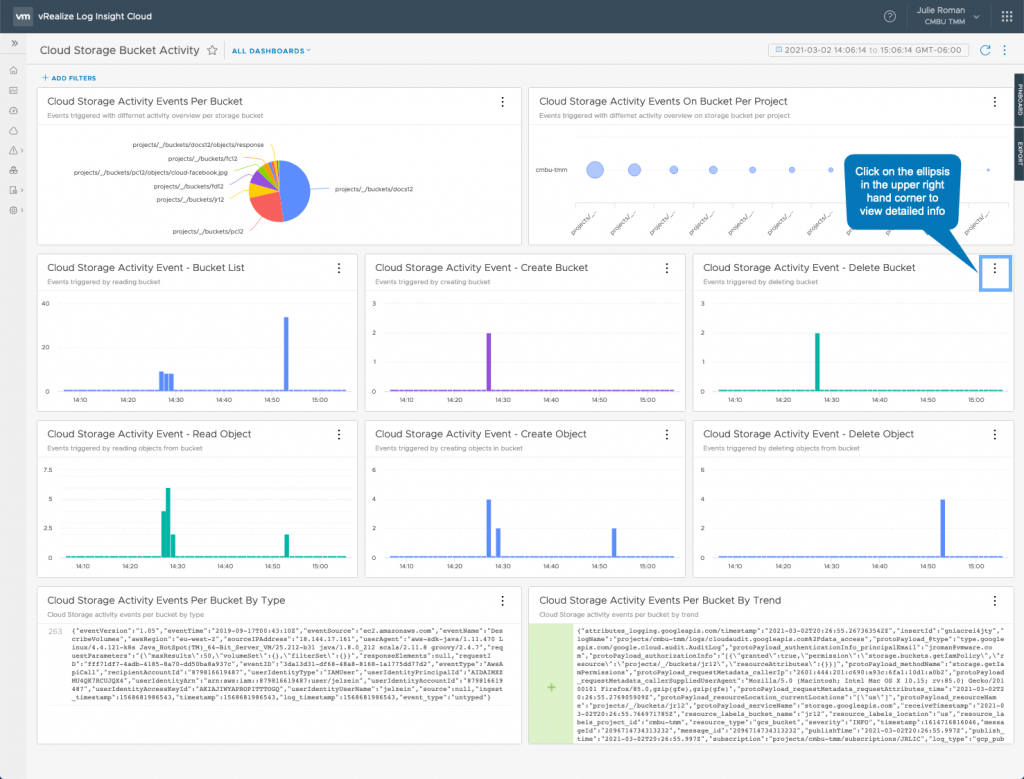Open the settings gear icon in sidebar
Viewport: 1024px width, 779px height.
[14, 210]
